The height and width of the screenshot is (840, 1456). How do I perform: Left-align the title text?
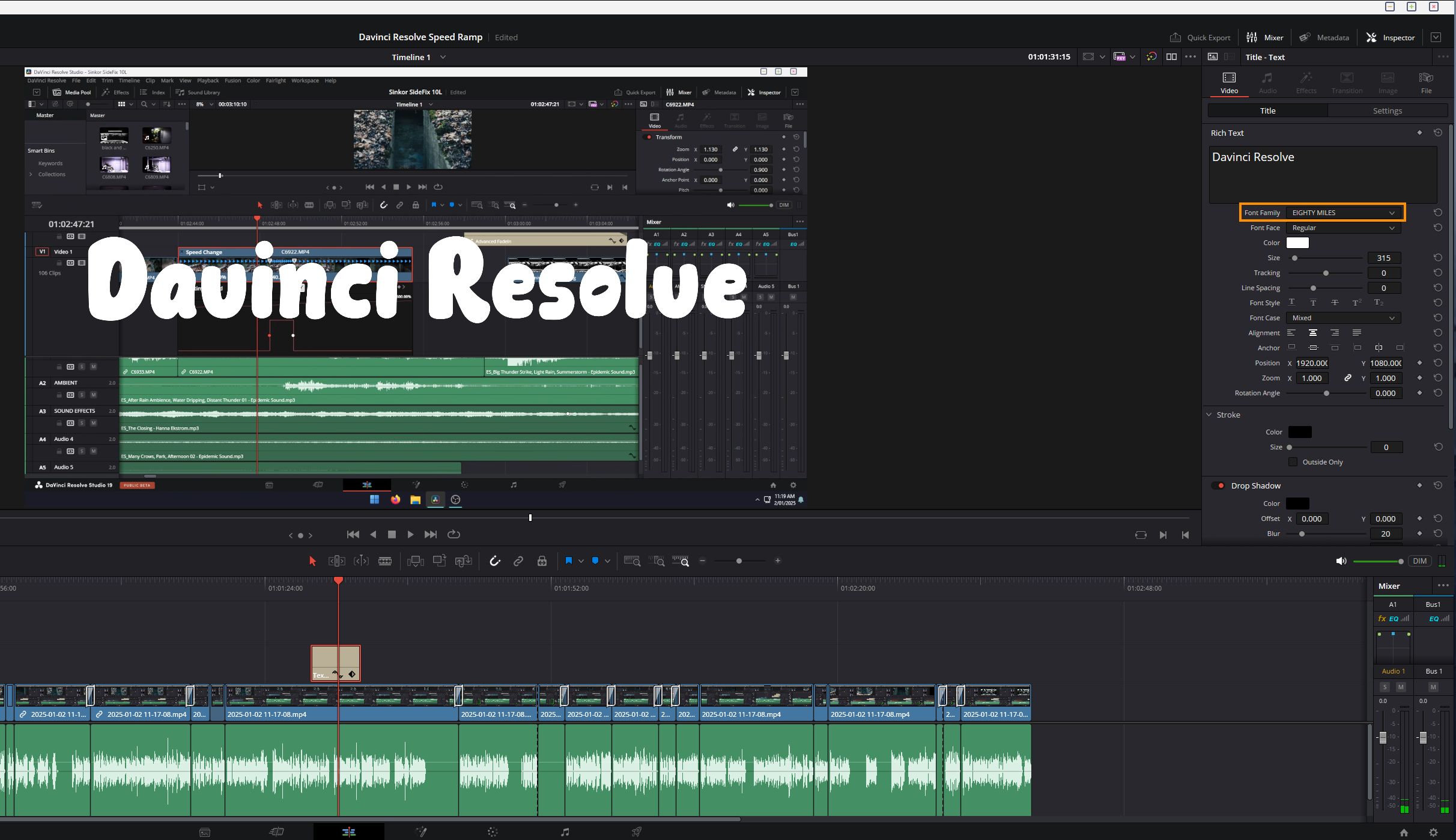point(1291,333)
